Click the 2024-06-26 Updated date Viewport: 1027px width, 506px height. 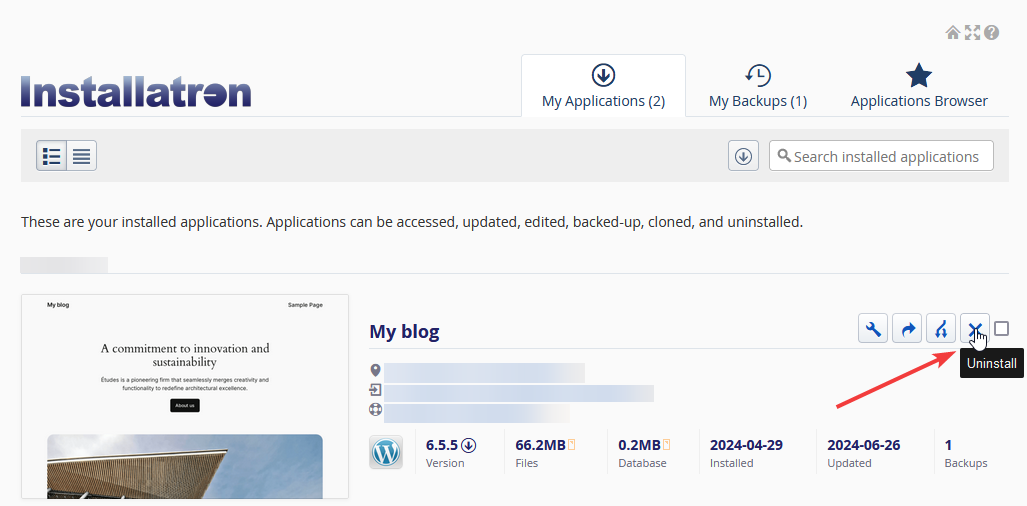tap(863, 445)
